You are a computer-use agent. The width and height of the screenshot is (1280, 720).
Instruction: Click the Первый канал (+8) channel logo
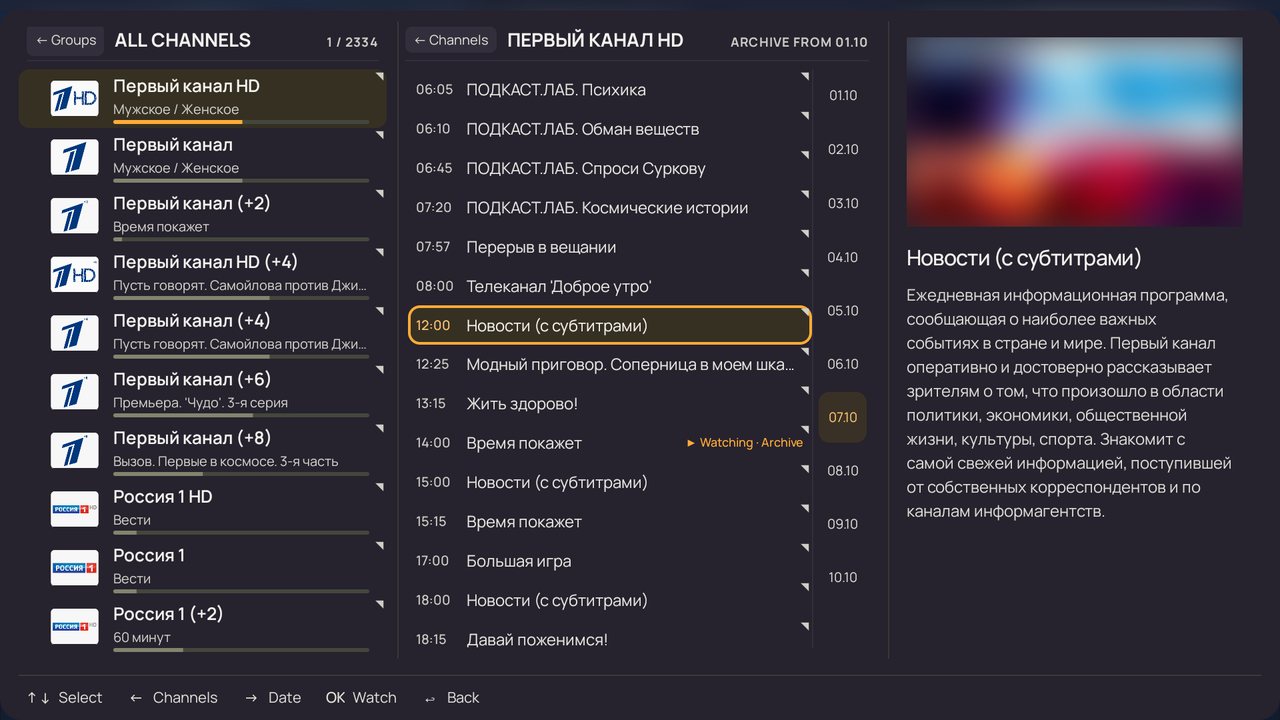(75, 450)
